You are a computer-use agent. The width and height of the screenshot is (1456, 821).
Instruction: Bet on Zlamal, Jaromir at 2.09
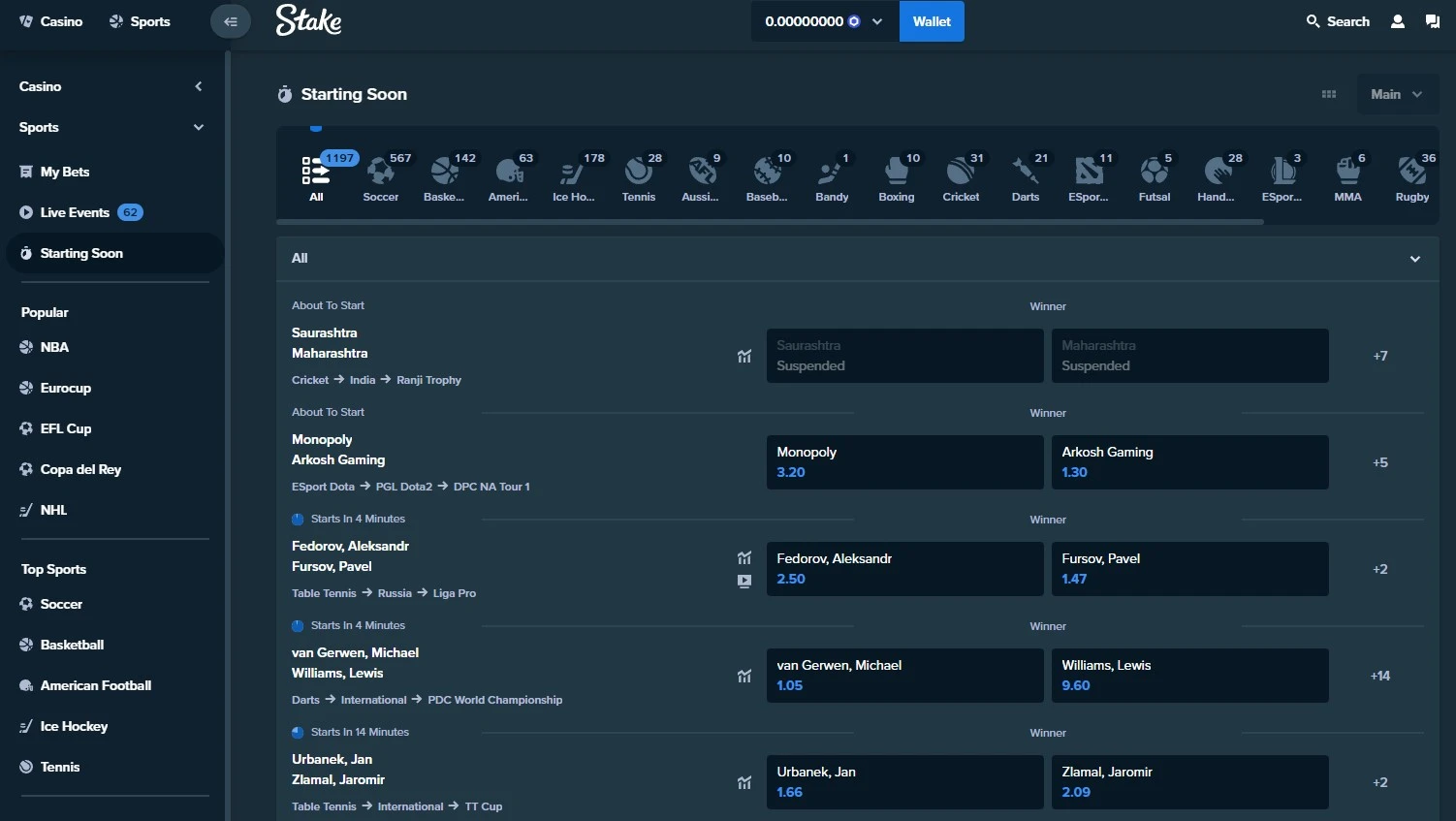[1189, 782]
